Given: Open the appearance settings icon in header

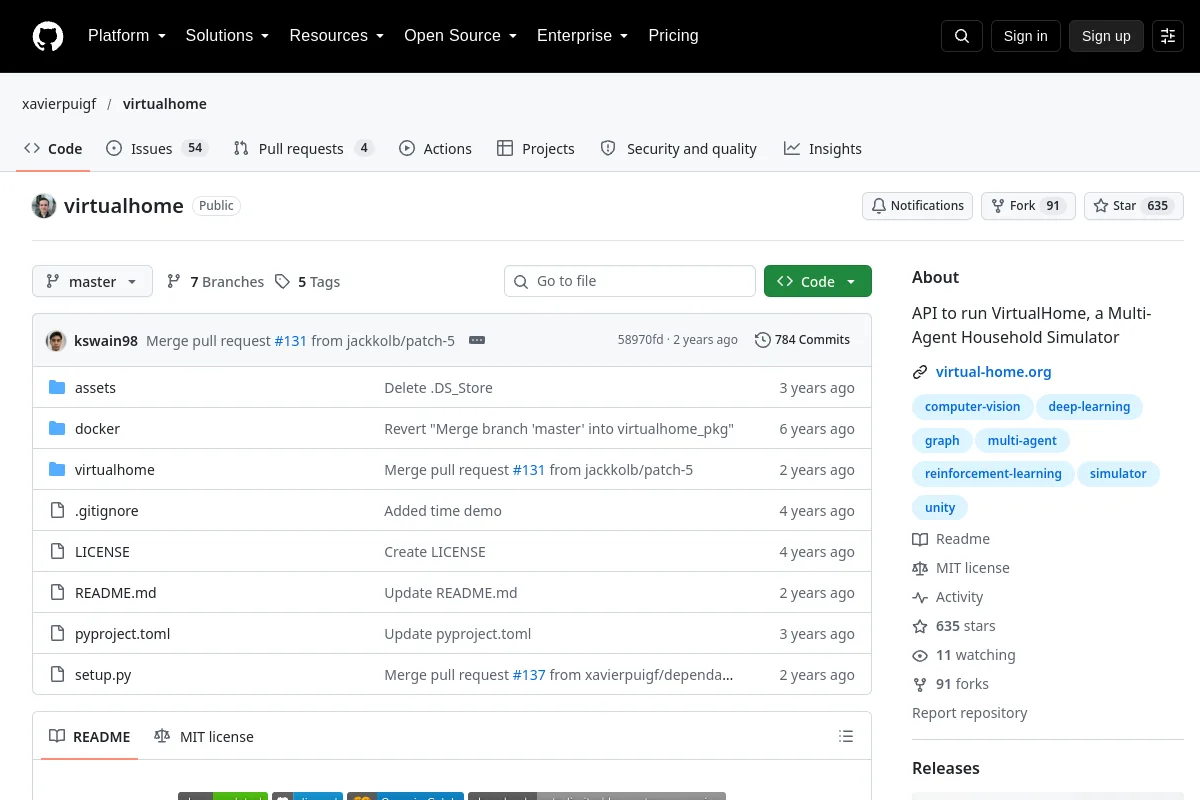Looking at the screenshot, I should coord(1168,36).
